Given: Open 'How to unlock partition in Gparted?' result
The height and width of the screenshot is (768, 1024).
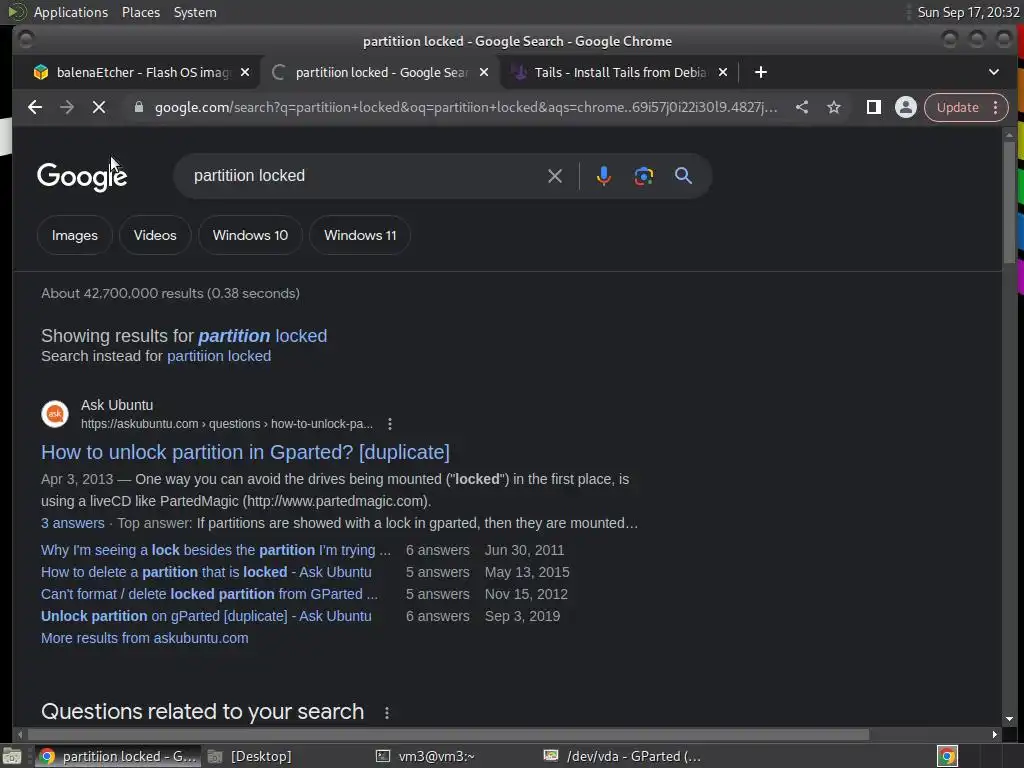Looking at the screenshot, I should (245, 452).
